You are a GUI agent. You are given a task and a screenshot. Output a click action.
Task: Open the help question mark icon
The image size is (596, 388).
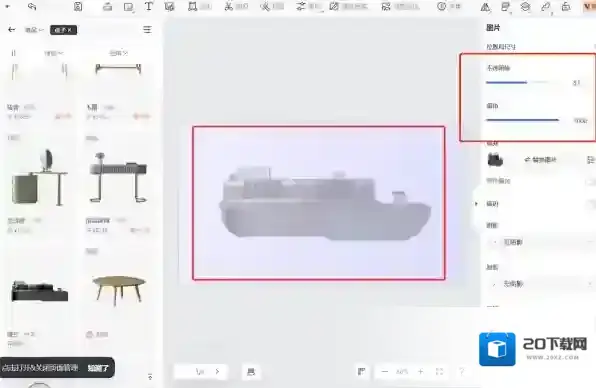461,371
